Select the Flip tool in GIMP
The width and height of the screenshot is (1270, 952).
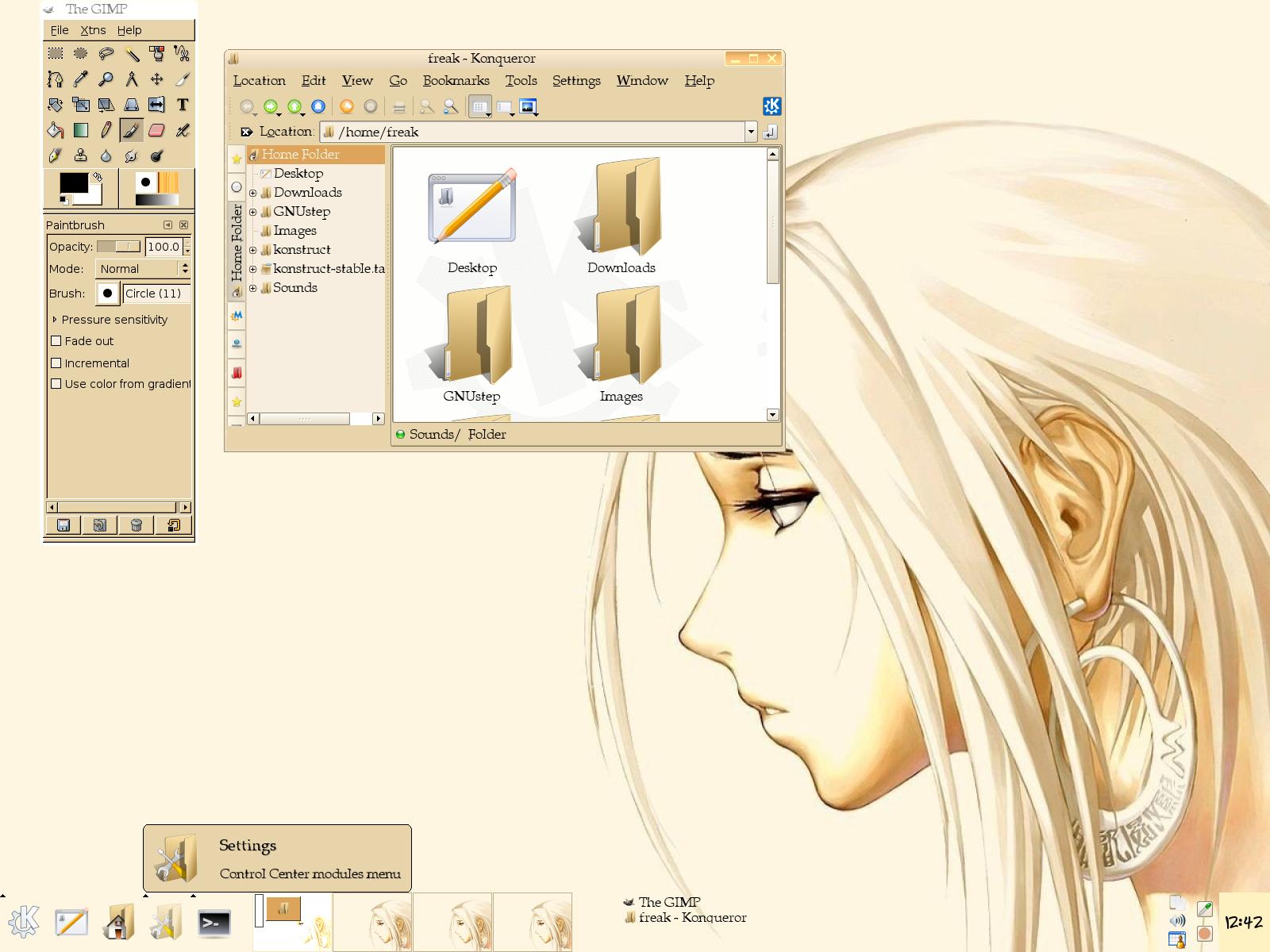coord(156,104)
